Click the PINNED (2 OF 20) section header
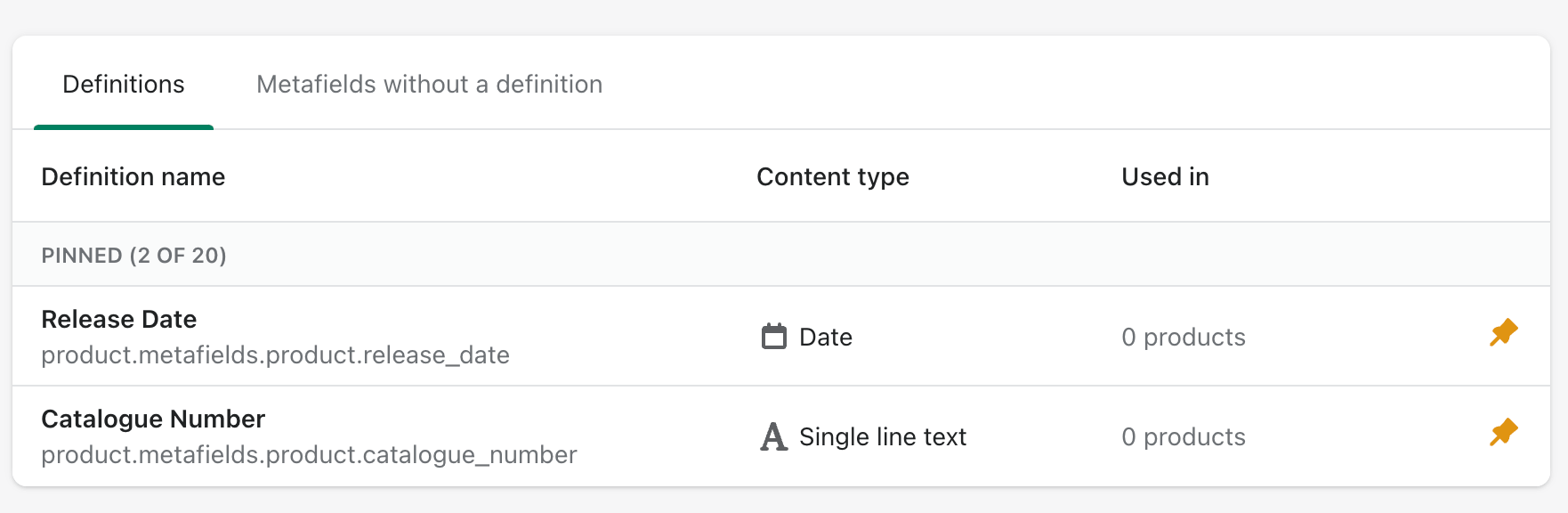The width and height of the screenshot is (1568, 513). click(133, 255)
